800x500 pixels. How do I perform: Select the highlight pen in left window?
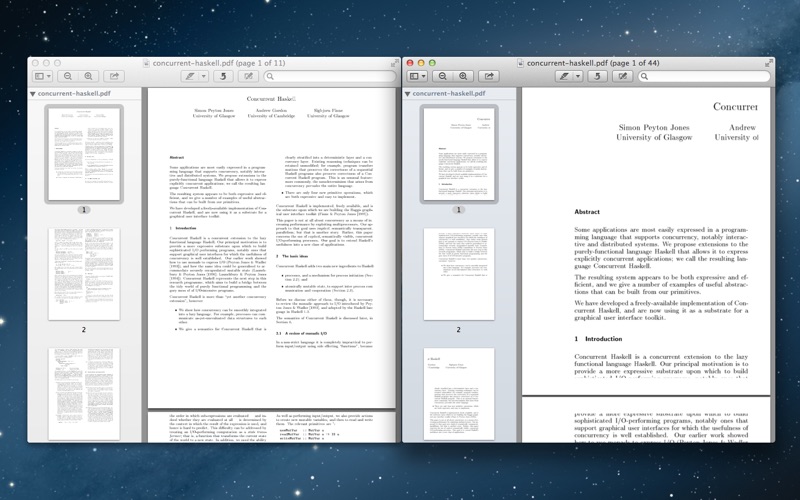190,76
